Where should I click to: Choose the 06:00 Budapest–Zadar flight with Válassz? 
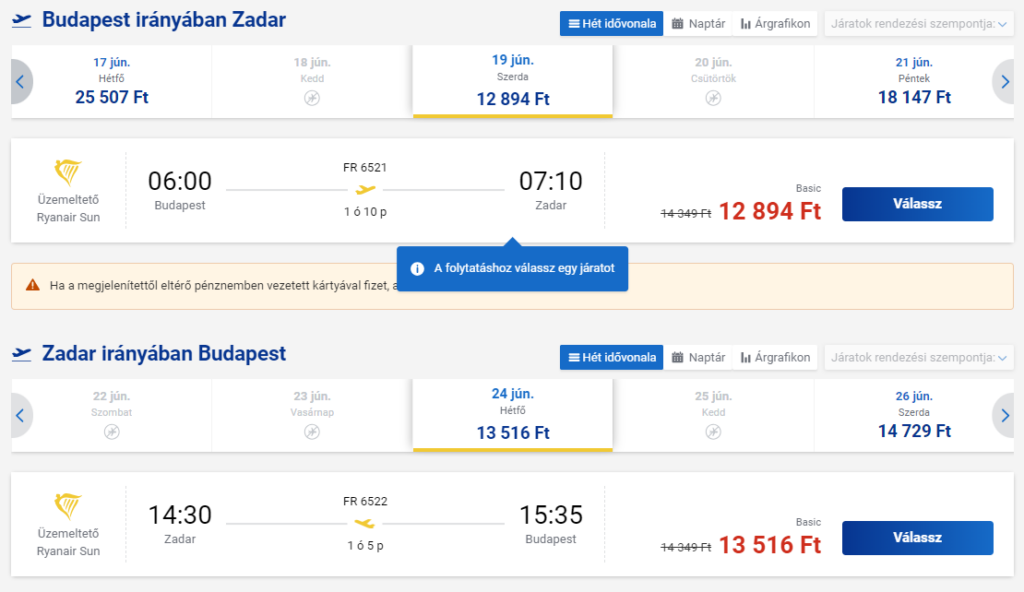point(918,204)
